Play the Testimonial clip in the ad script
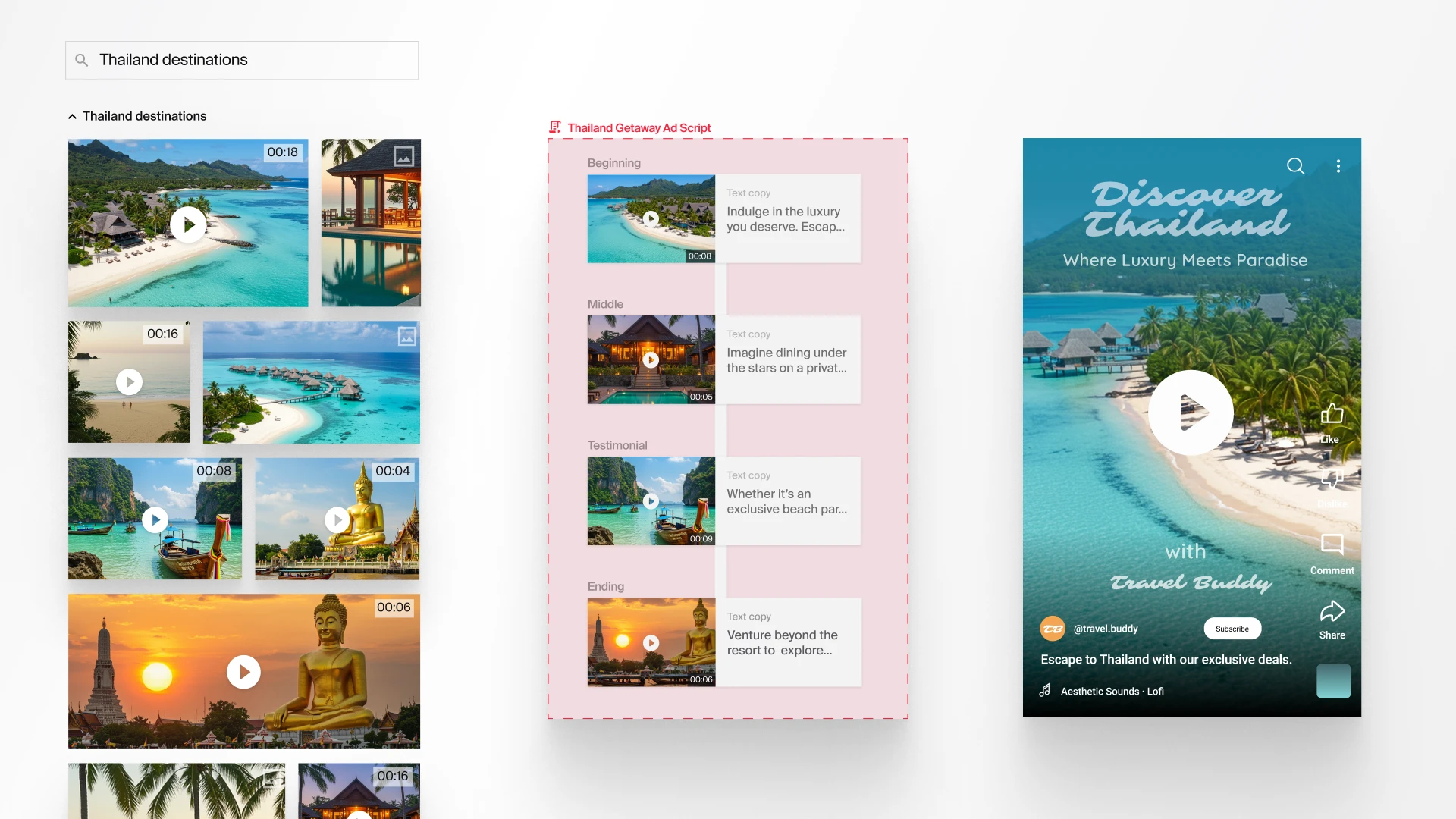Image resolution: width=1456 pixels, height=819 pixels. click(651, 501)
